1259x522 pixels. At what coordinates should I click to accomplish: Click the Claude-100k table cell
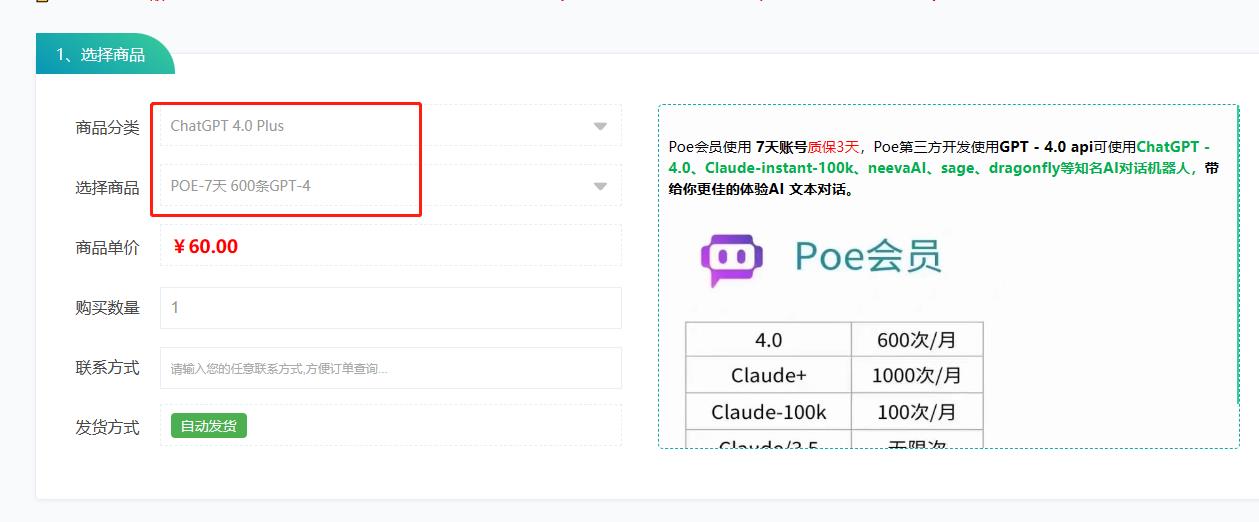(768, 411)
